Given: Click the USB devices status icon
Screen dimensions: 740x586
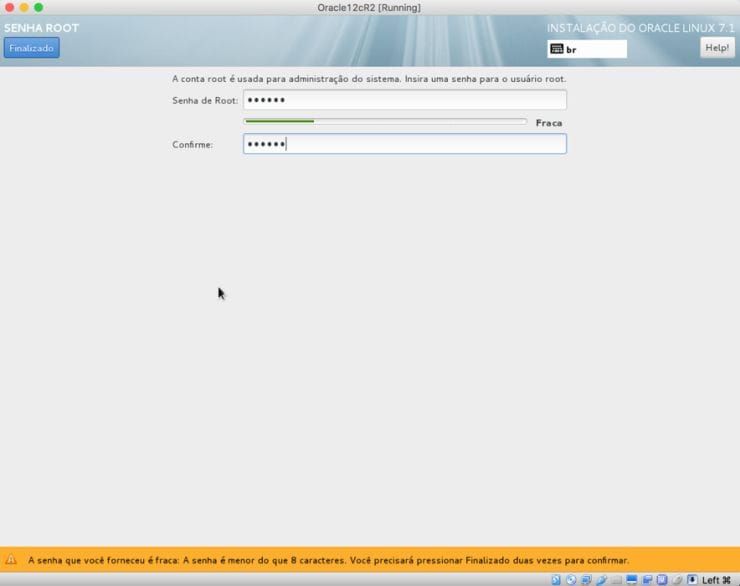Looking at the screenshot, I should [601, 580].
